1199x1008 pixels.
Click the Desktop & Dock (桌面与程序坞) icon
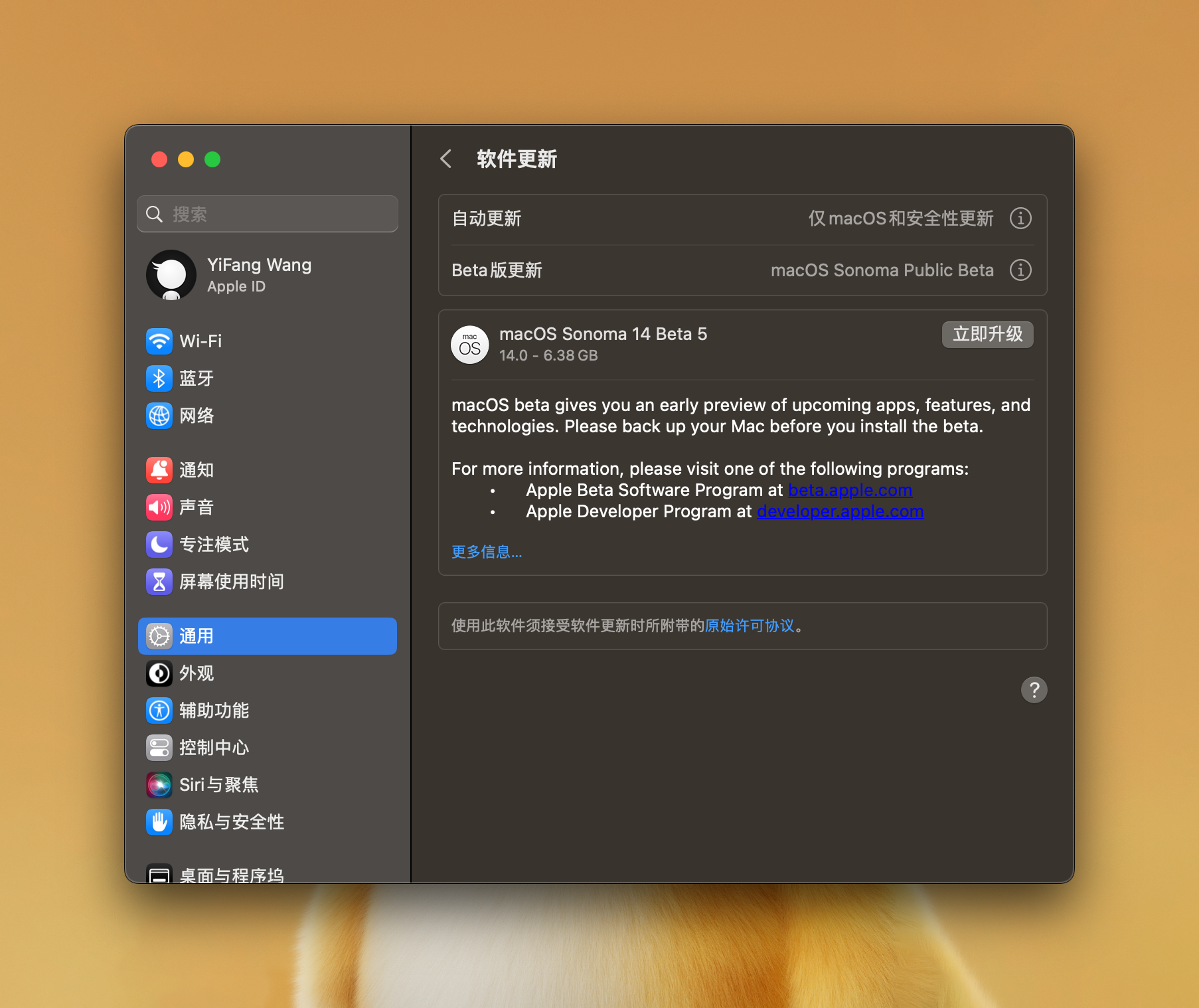[159, 873]
